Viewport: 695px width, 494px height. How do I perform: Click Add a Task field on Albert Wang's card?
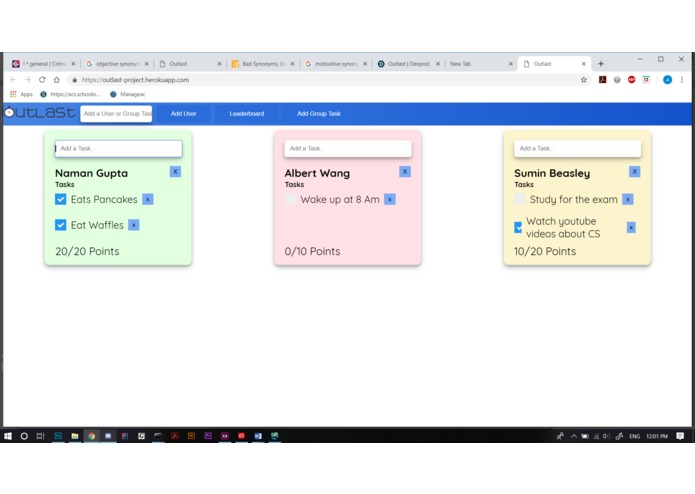click(348, 148)
